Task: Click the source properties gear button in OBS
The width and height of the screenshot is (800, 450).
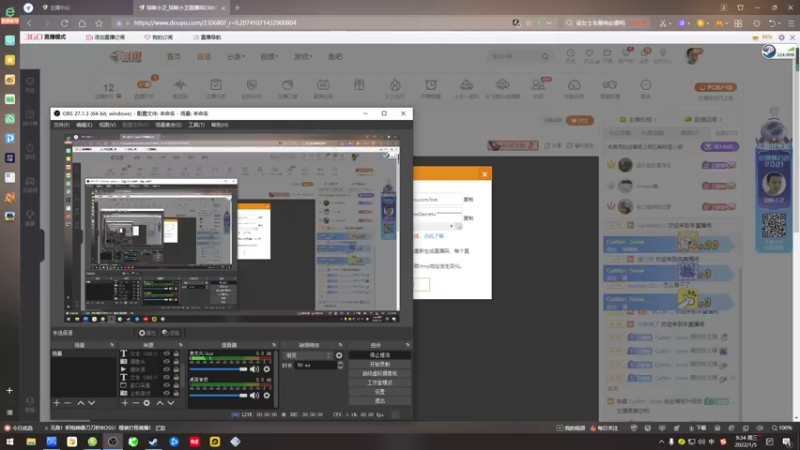Action: point(147,333)
